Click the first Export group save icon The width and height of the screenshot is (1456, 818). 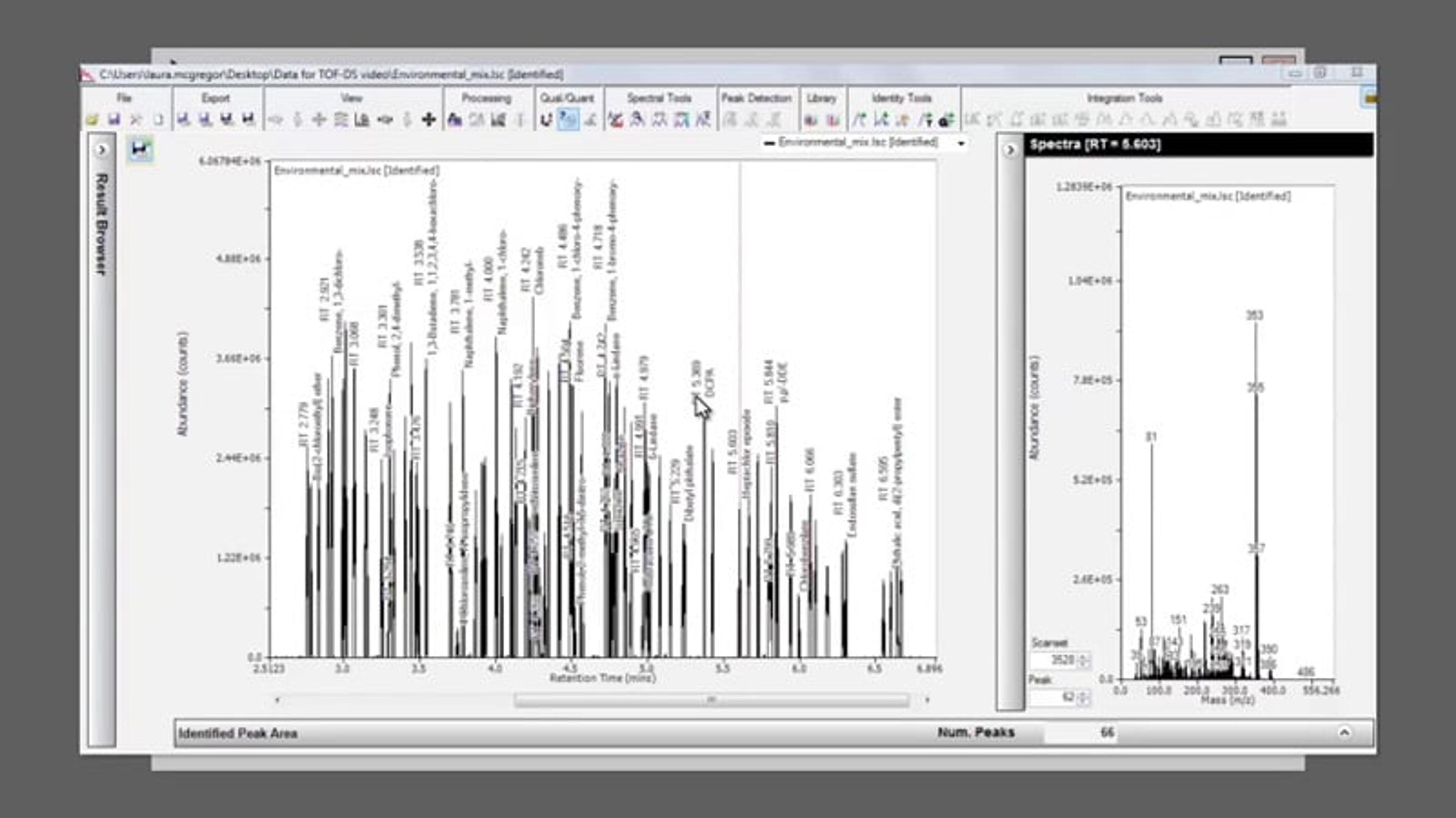pos(183,119)
